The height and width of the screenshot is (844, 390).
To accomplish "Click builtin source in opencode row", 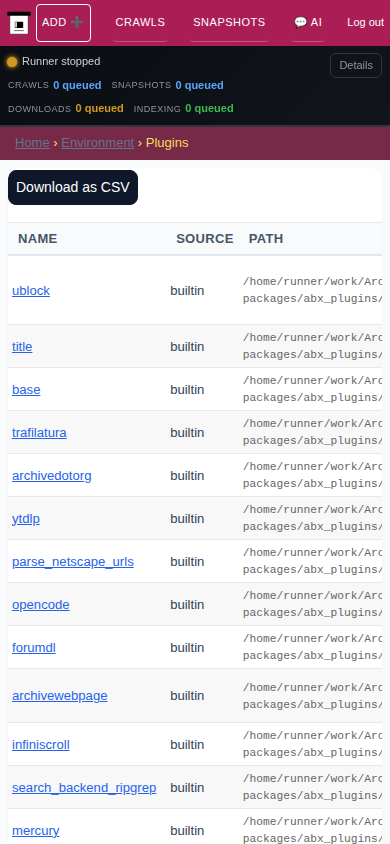I will click(187, 605).
